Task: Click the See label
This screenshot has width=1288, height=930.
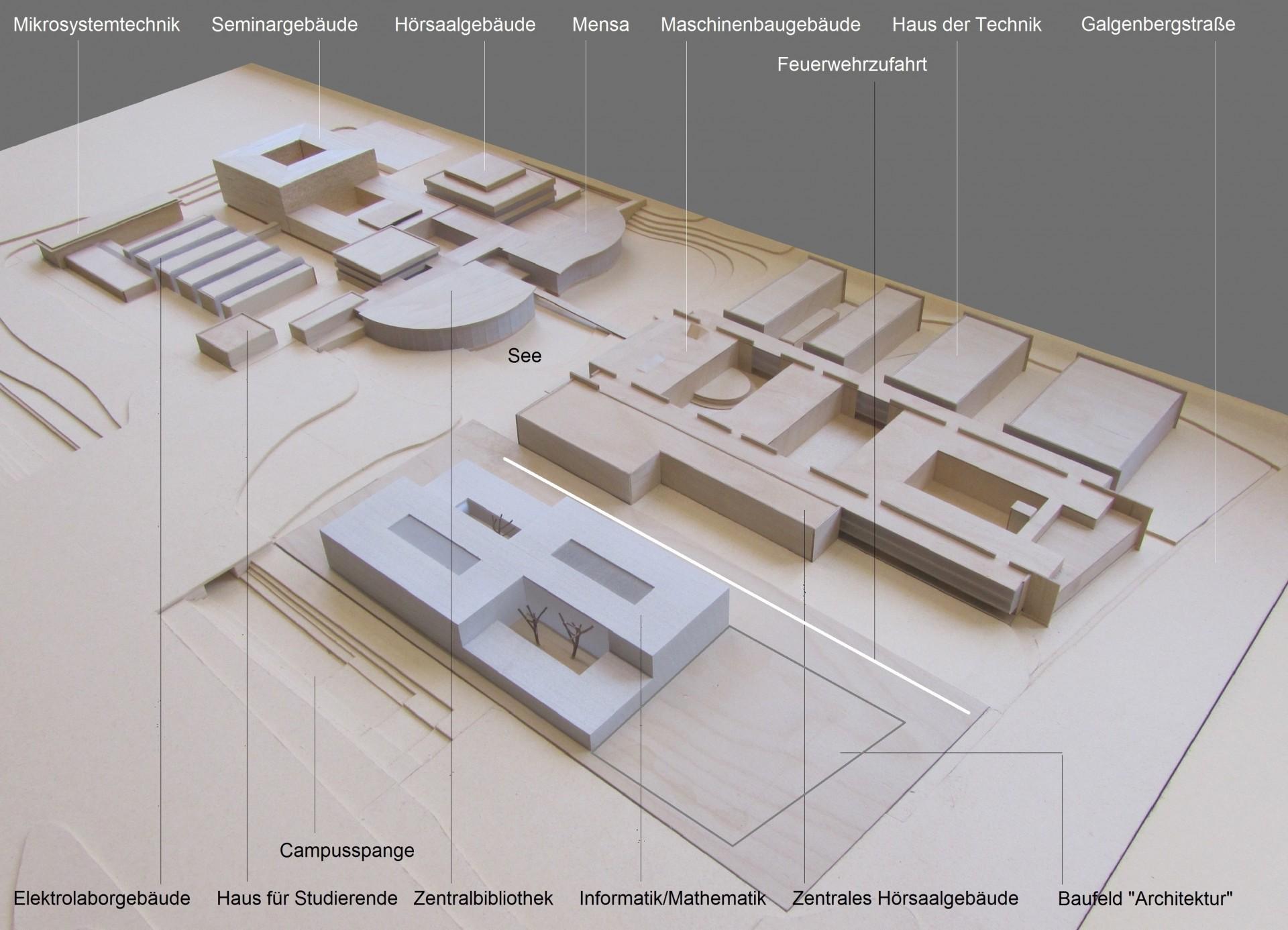Action: tap(525, 356)
